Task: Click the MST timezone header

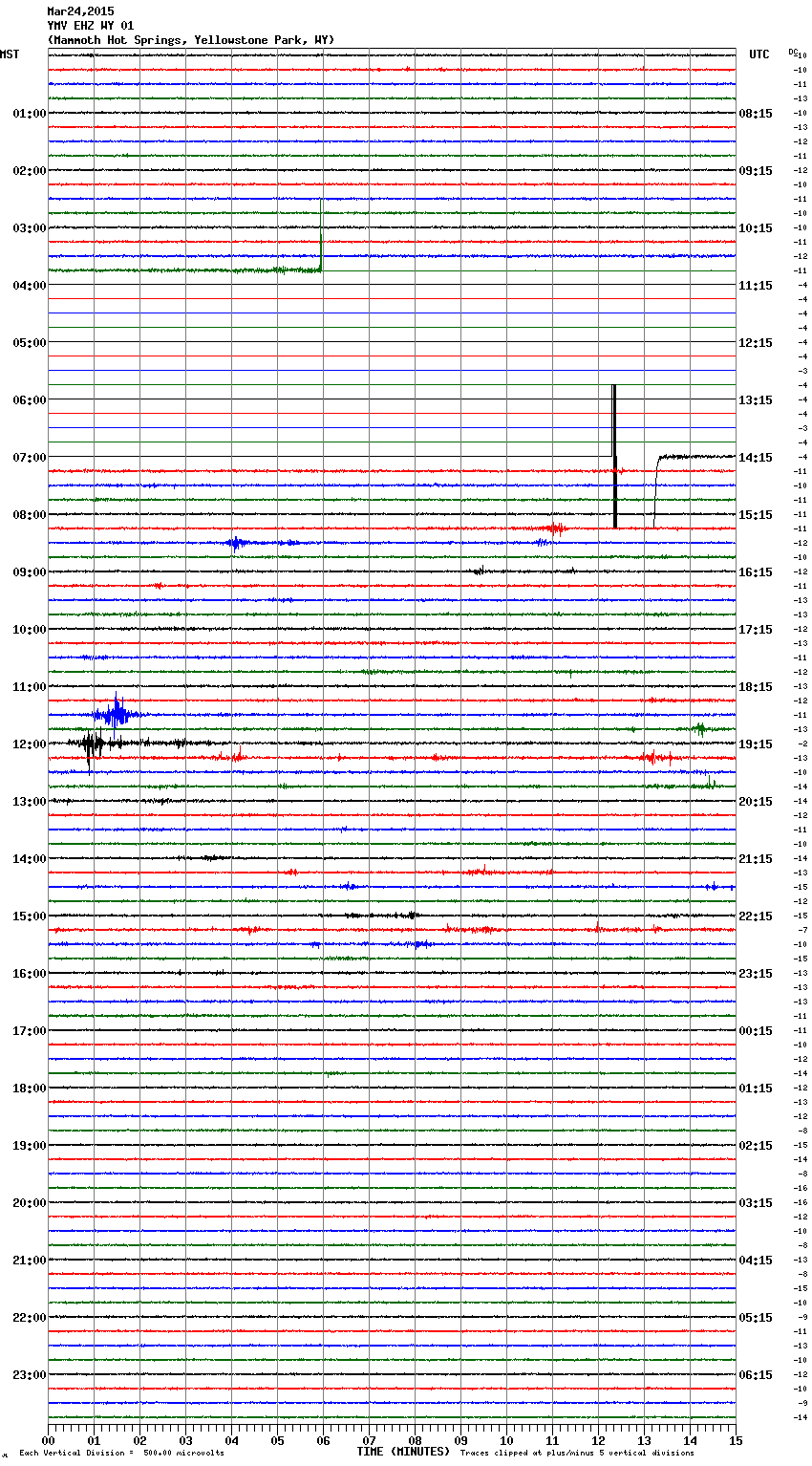Action: coord(10,54)
